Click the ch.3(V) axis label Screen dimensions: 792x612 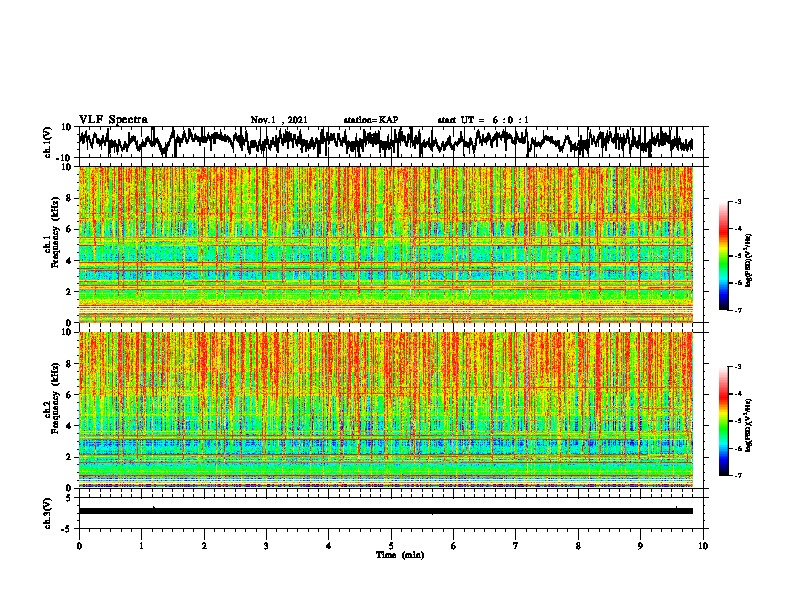tap(48, 513)
